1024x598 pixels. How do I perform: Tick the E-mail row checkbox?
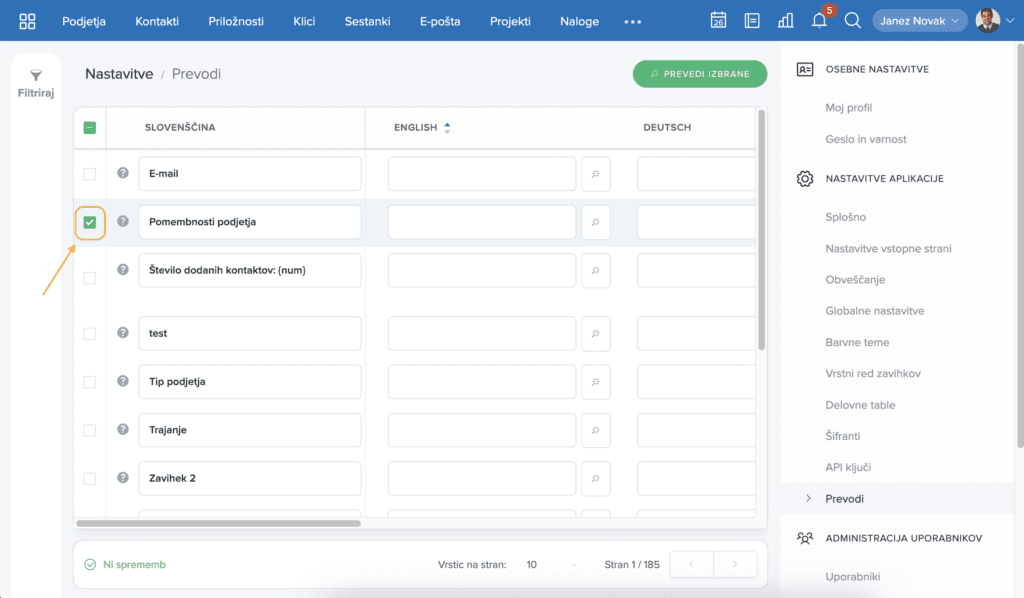pyautogui.click(x=90, y=174)
